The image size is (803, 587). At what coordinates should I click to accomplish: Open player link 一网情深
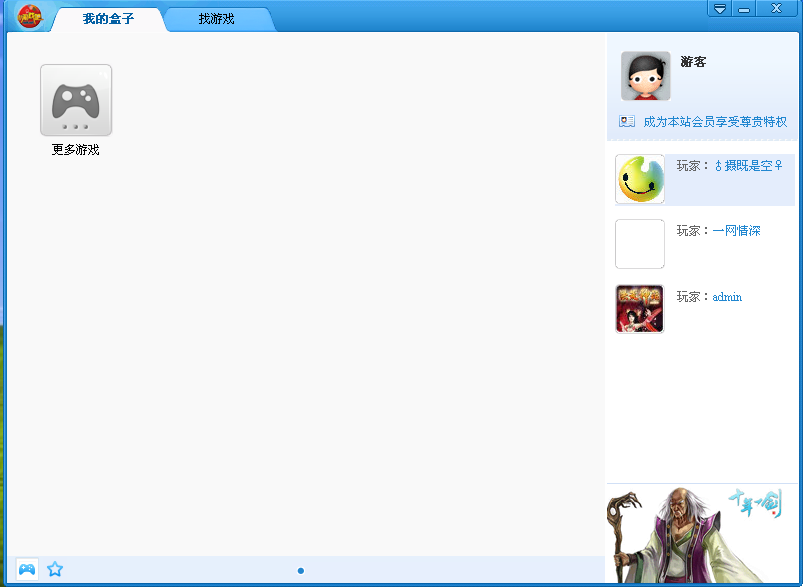click(736, 230)
